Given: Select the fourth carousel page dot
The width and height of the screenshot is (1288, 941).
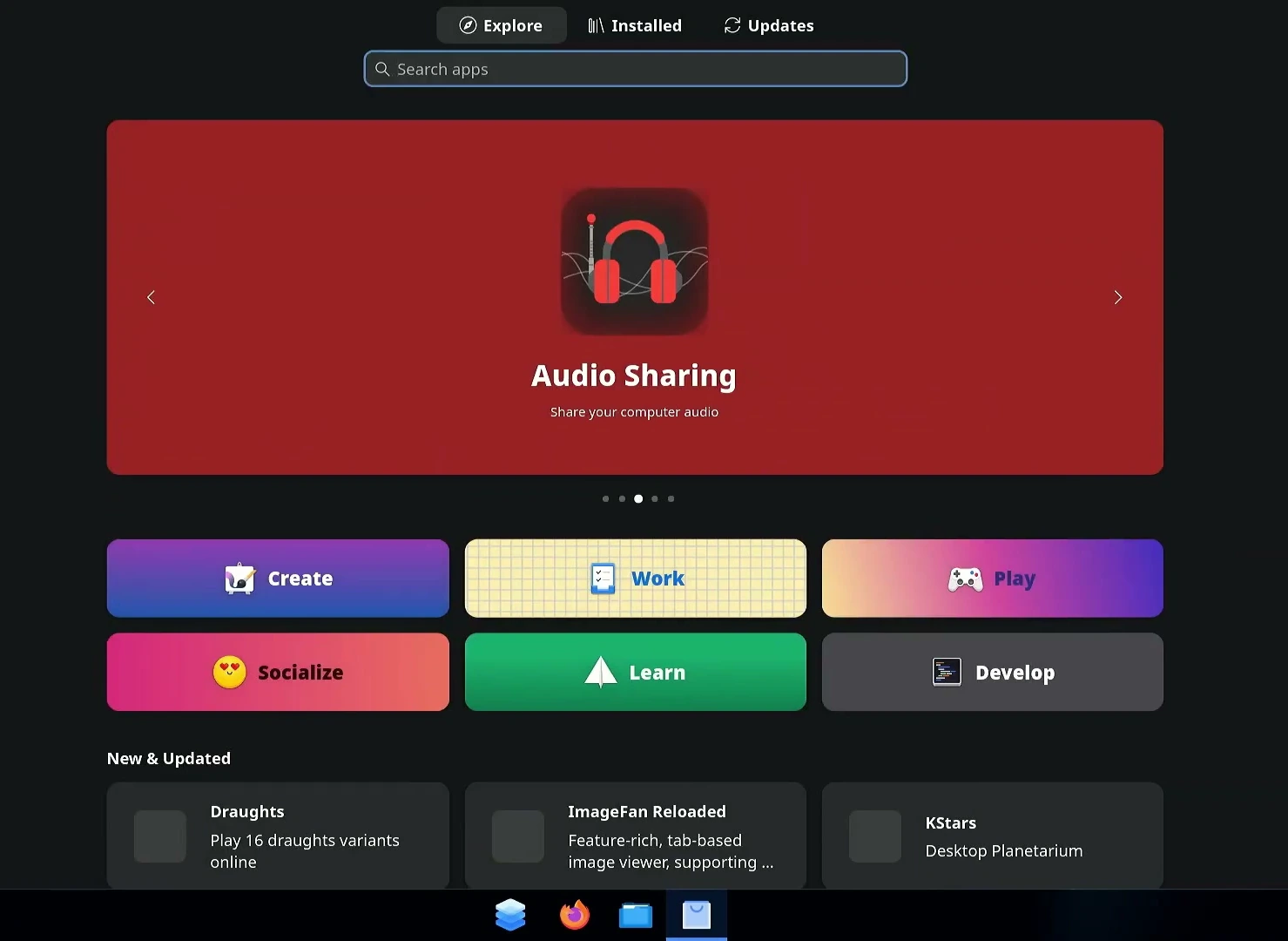Looking at the screenshot, I should coord(655,499).
